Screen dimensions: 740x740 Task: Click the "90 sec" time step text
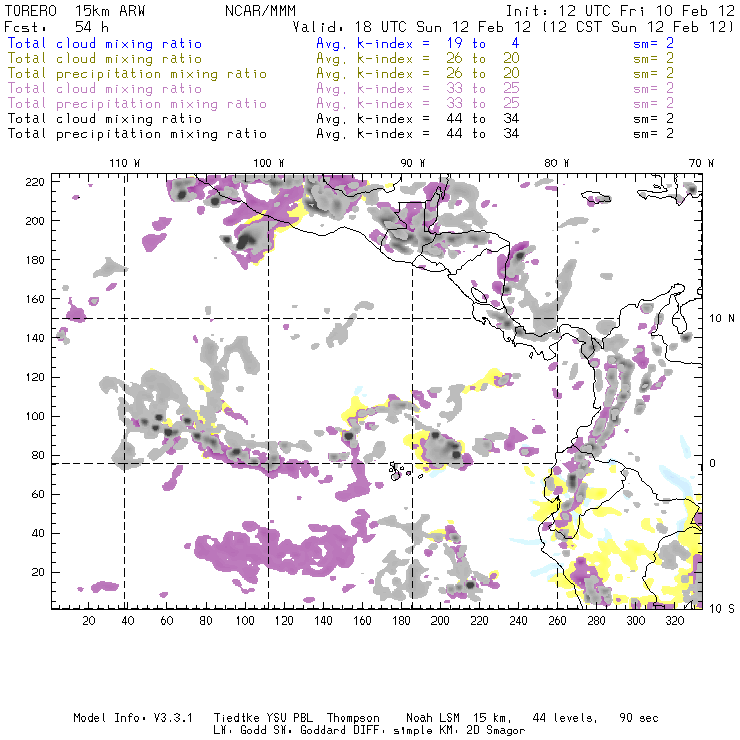click(639, 718)
